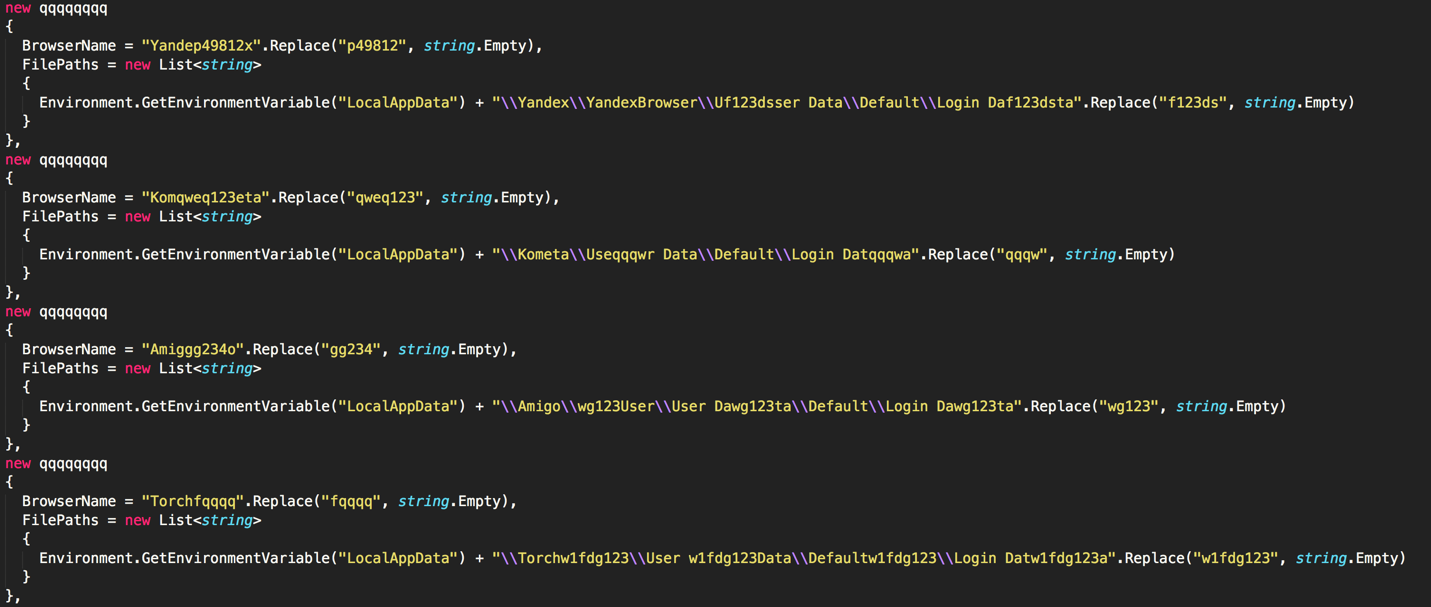Click the "p49812" Replace argument

tap(372, 46)
